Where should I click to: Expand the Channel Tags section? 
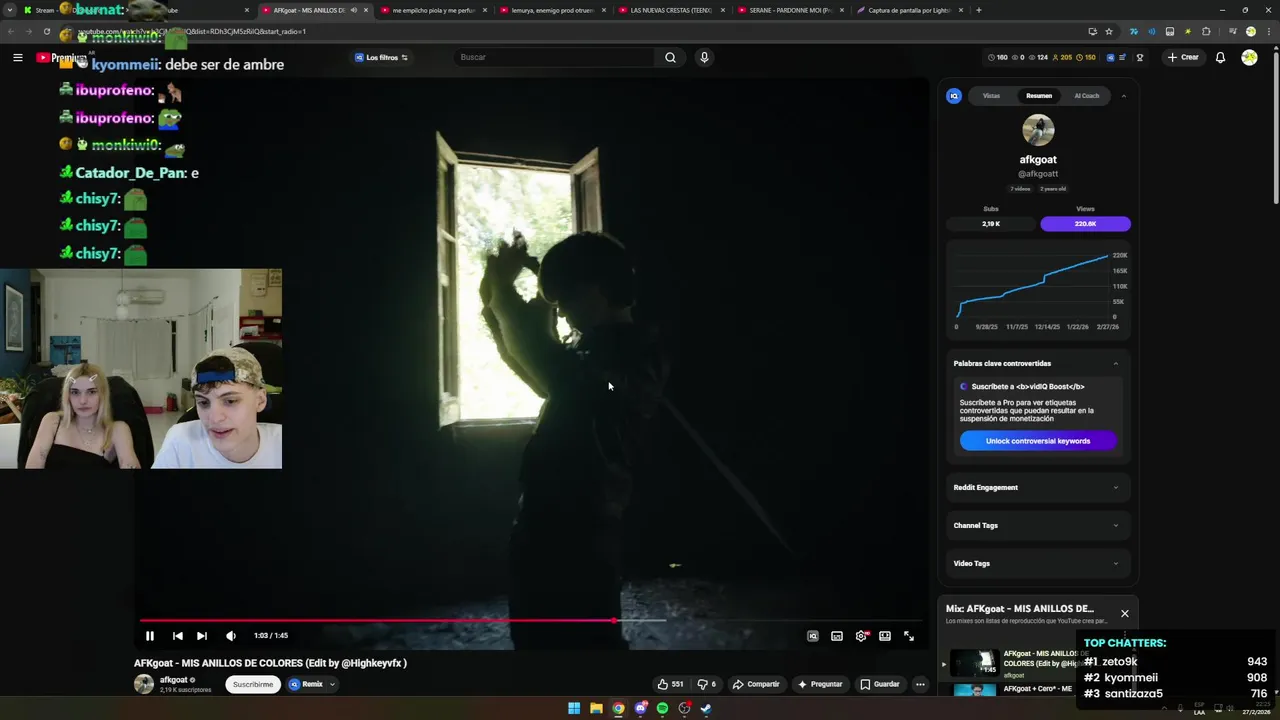click(x=1038, y=526)
